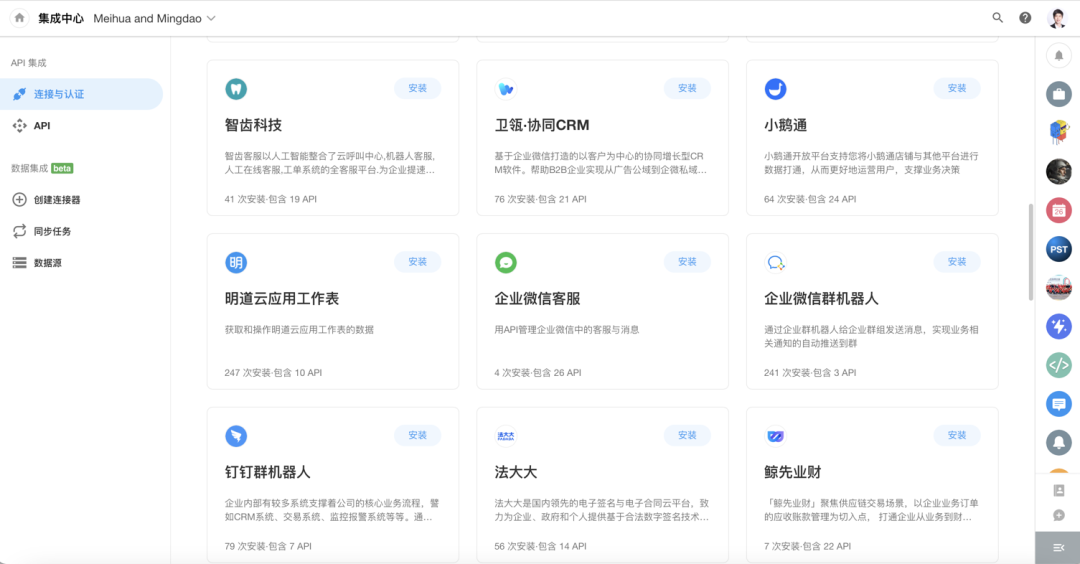Screen dimensions: 1080x564
Task: Open the red calendar icon in right rail
Action: (x=1059, y=210)
